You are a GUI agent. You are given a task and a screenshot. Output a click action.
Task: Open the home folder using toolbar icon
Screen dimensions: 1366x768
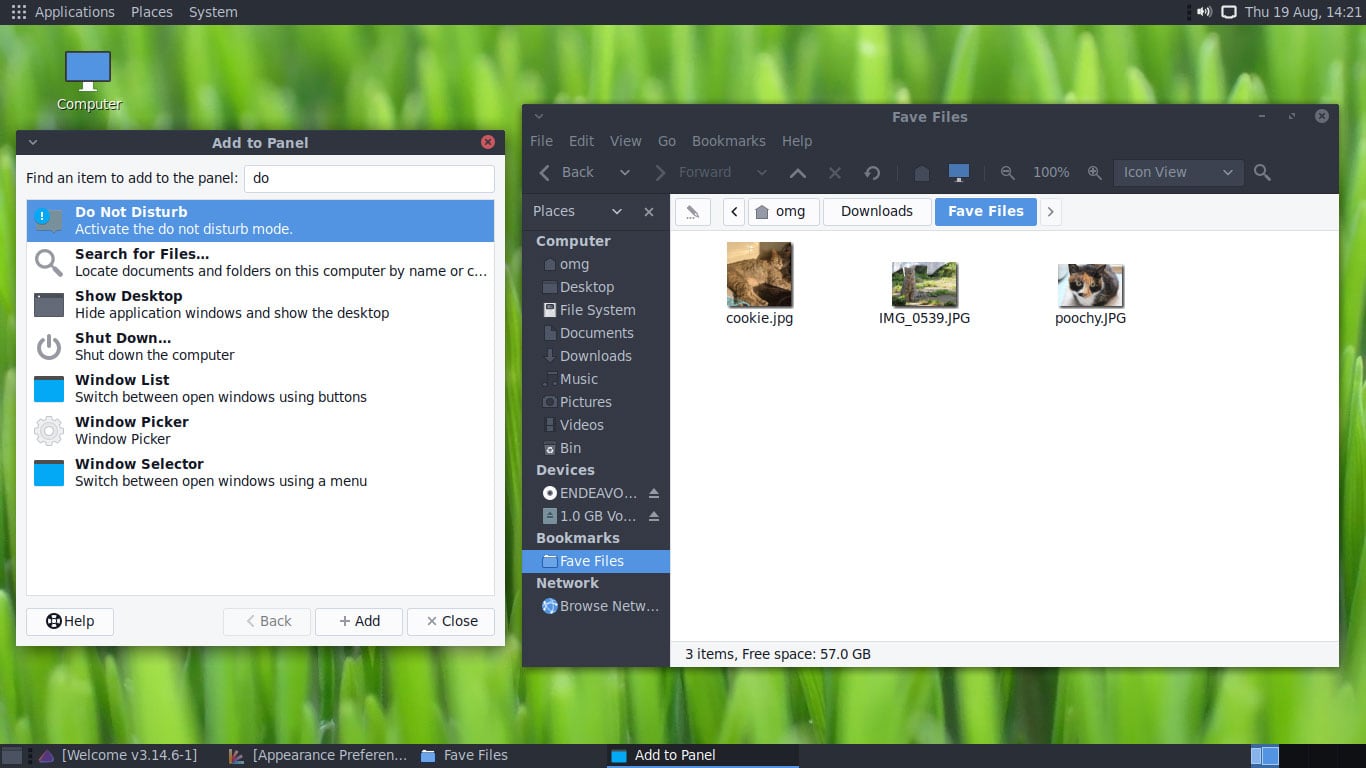pyautogui.click(x=921, y=172)
